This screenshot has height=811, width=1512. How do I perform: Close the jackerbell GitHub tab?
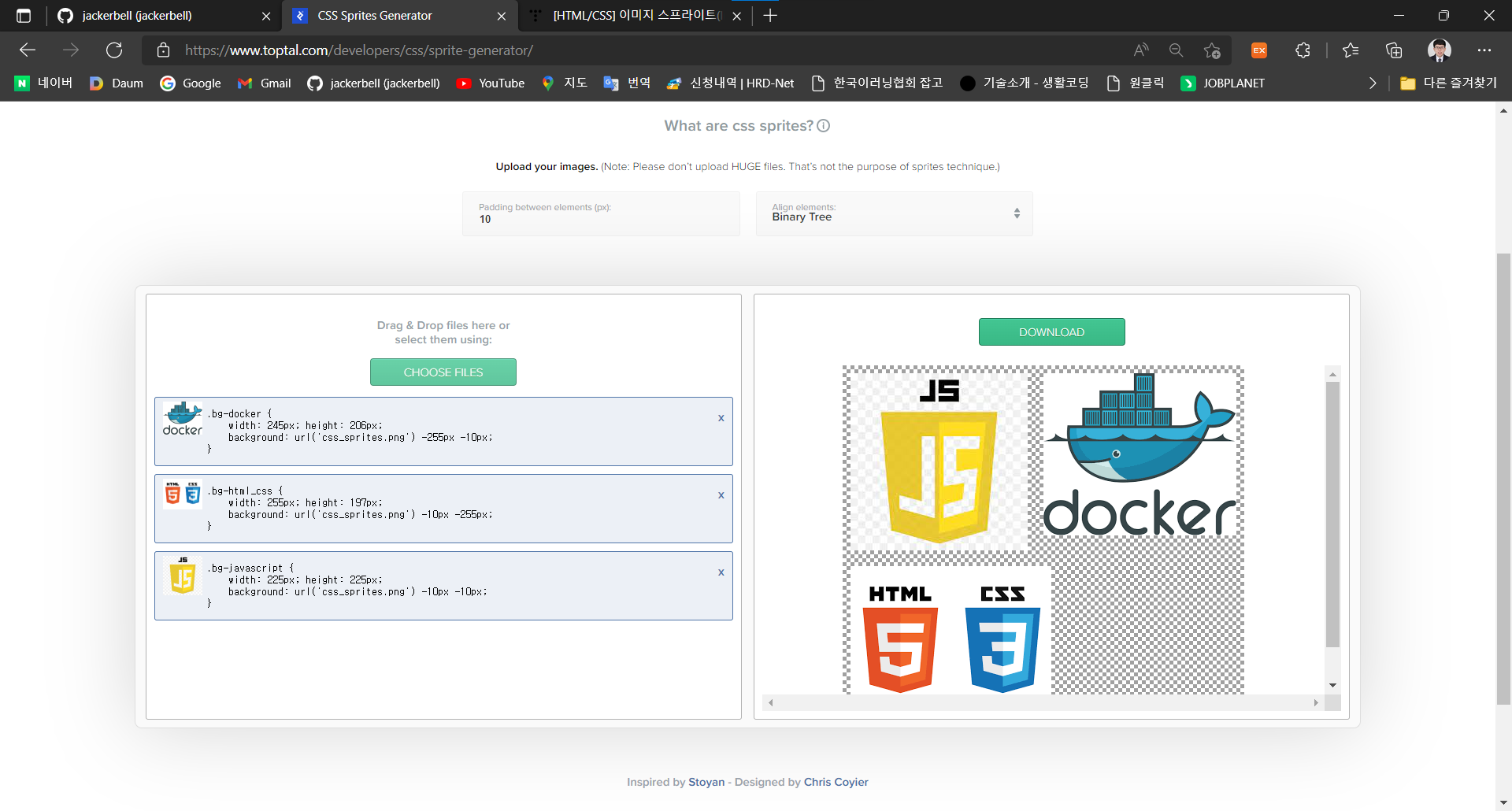[266, 16]
